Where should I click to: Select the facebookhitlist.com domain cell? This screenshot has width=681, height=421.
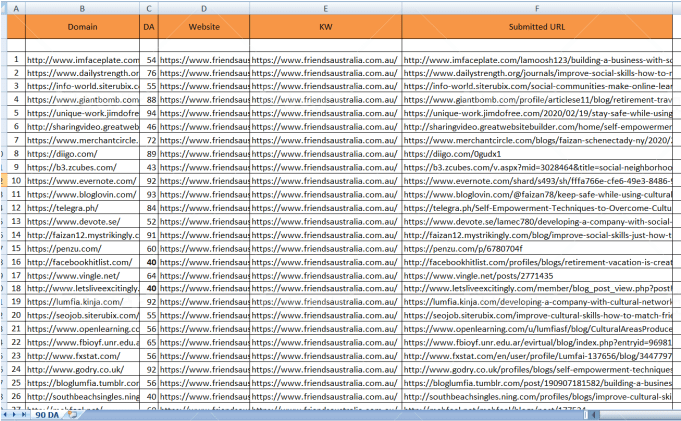point(83,262)
